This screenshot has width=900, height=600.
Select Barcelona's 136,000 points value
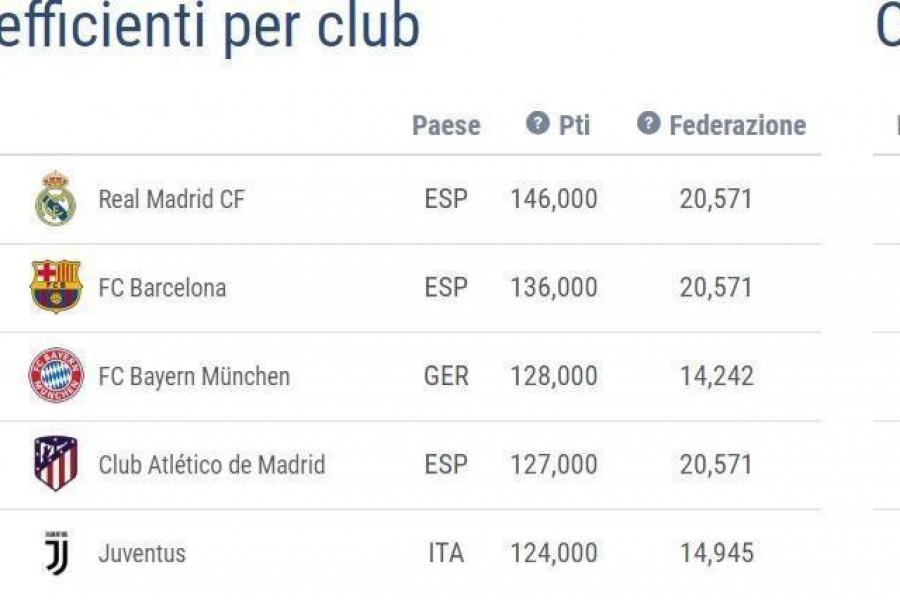tap(554, 288)
